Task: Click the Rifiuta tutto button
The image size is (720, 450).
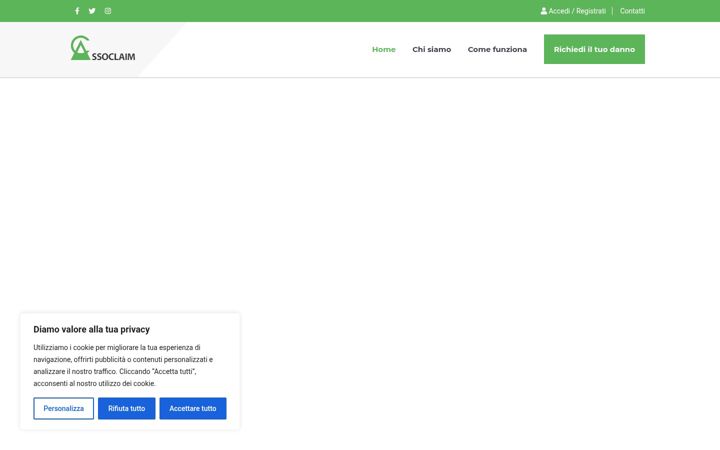Action: coord(126,408)
